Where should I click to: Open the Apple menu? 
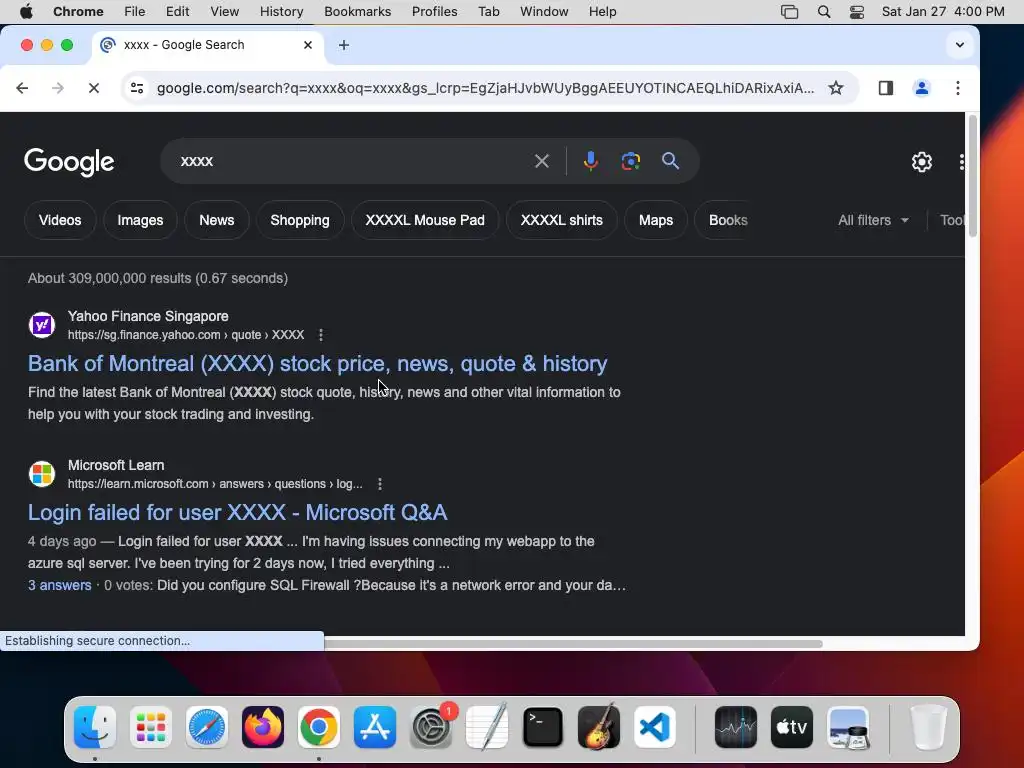[x=26, y=12]
